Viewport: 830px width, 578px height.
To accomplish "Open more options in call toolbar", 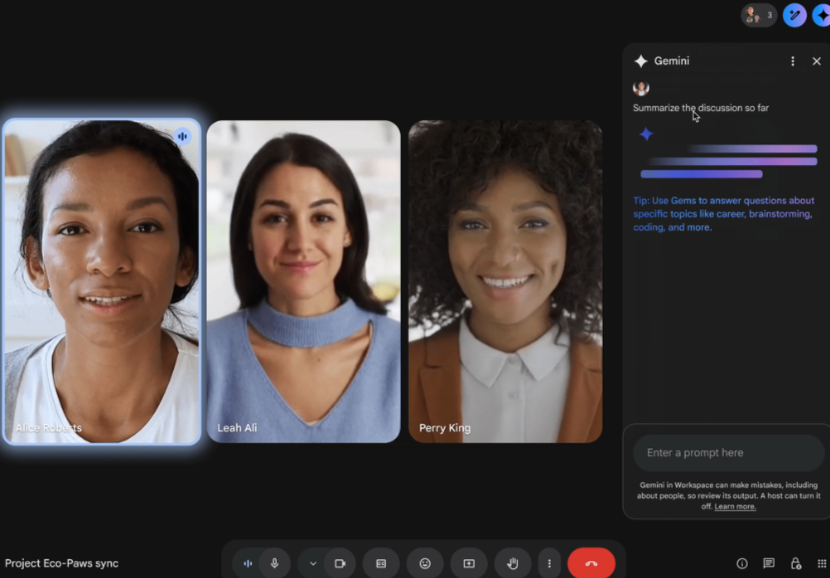I will tap(549, 563).
